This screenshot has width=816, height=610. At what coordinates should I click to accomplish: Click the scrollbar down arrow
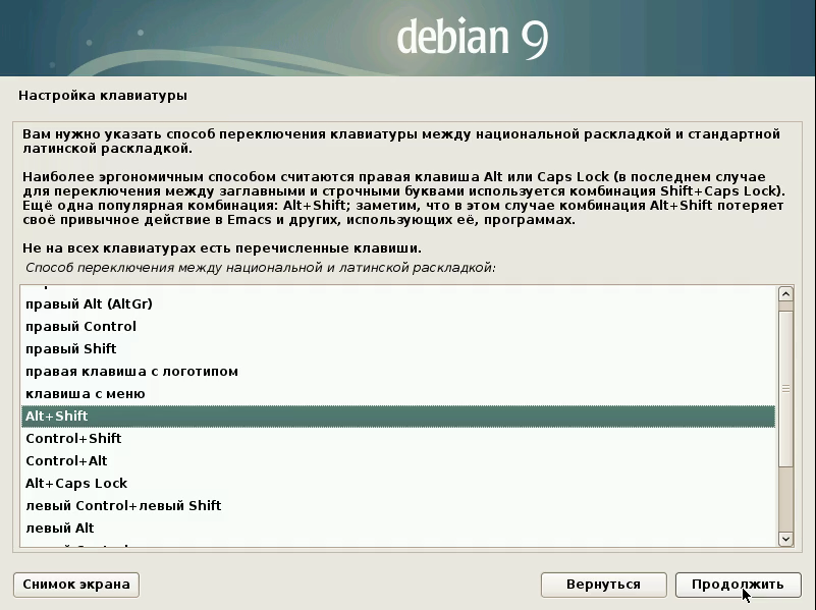tap(785, 539)
